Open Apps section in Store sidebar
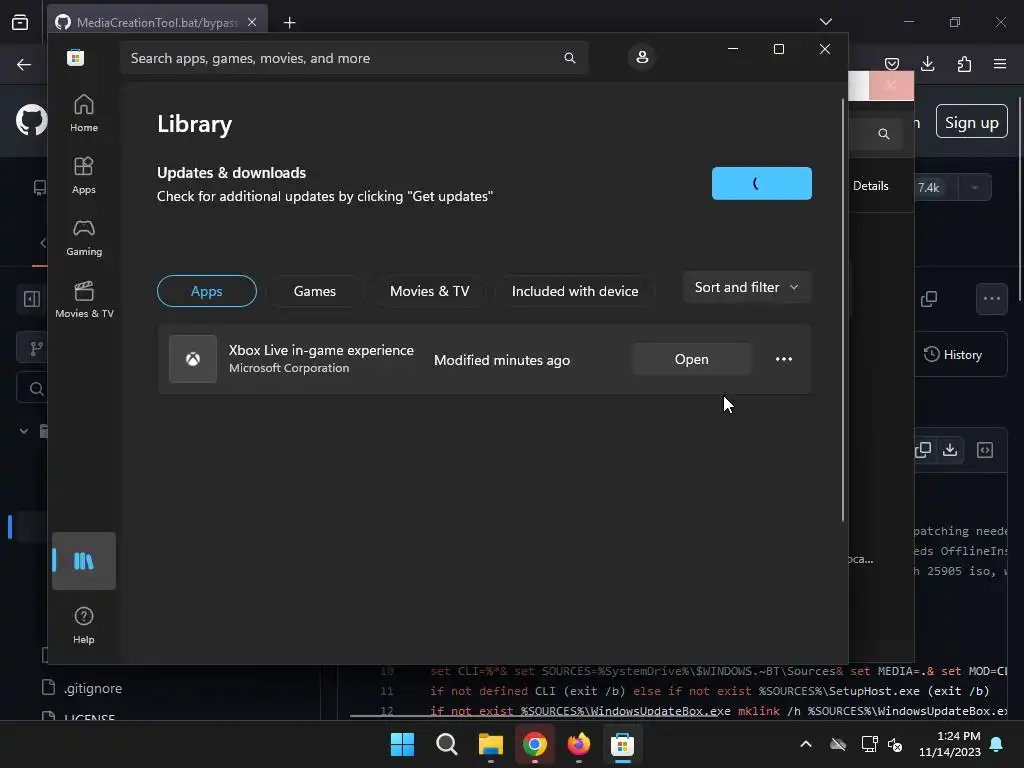Viewport: 1024px width, 768px height. click(x=84, y=176)
